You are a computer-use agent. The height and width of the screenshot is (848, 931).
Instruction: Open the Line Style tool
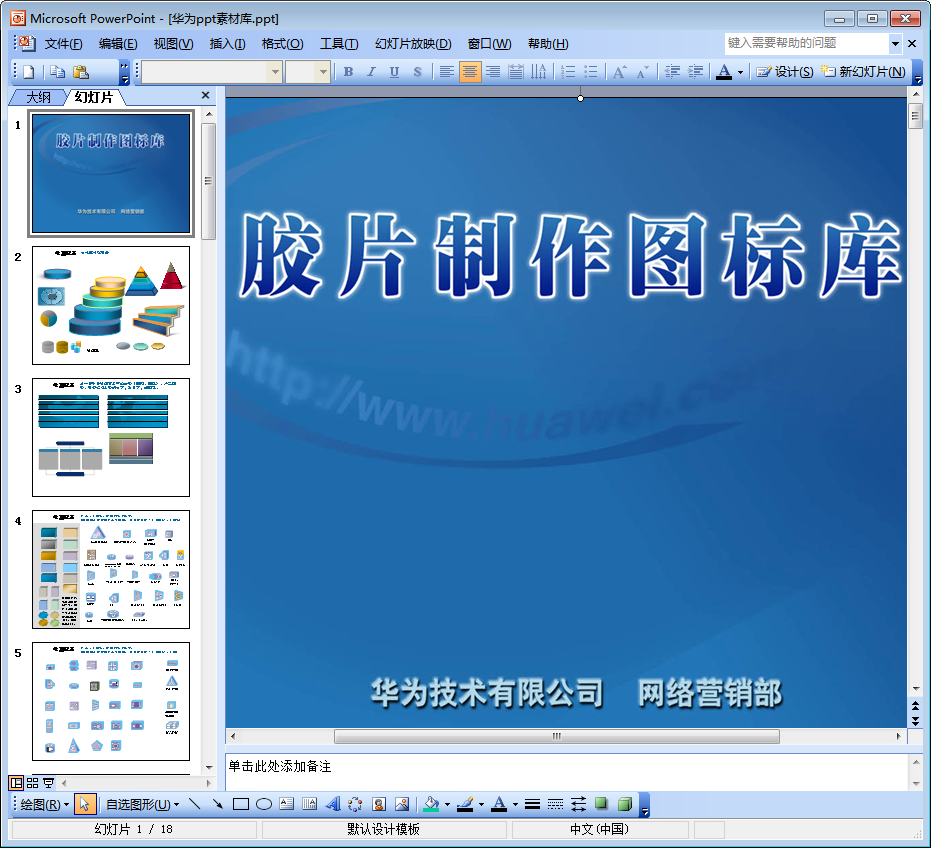pyautogui.click(x=533, y=804)
